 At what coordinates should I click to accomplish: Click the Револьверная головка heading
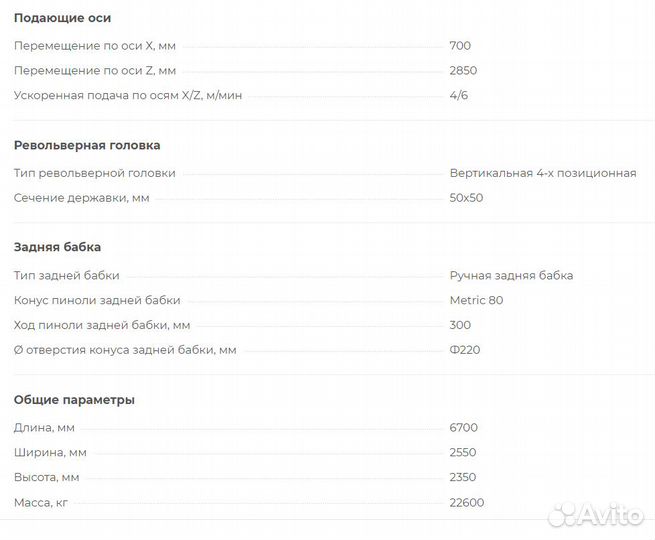pos(87,145)
